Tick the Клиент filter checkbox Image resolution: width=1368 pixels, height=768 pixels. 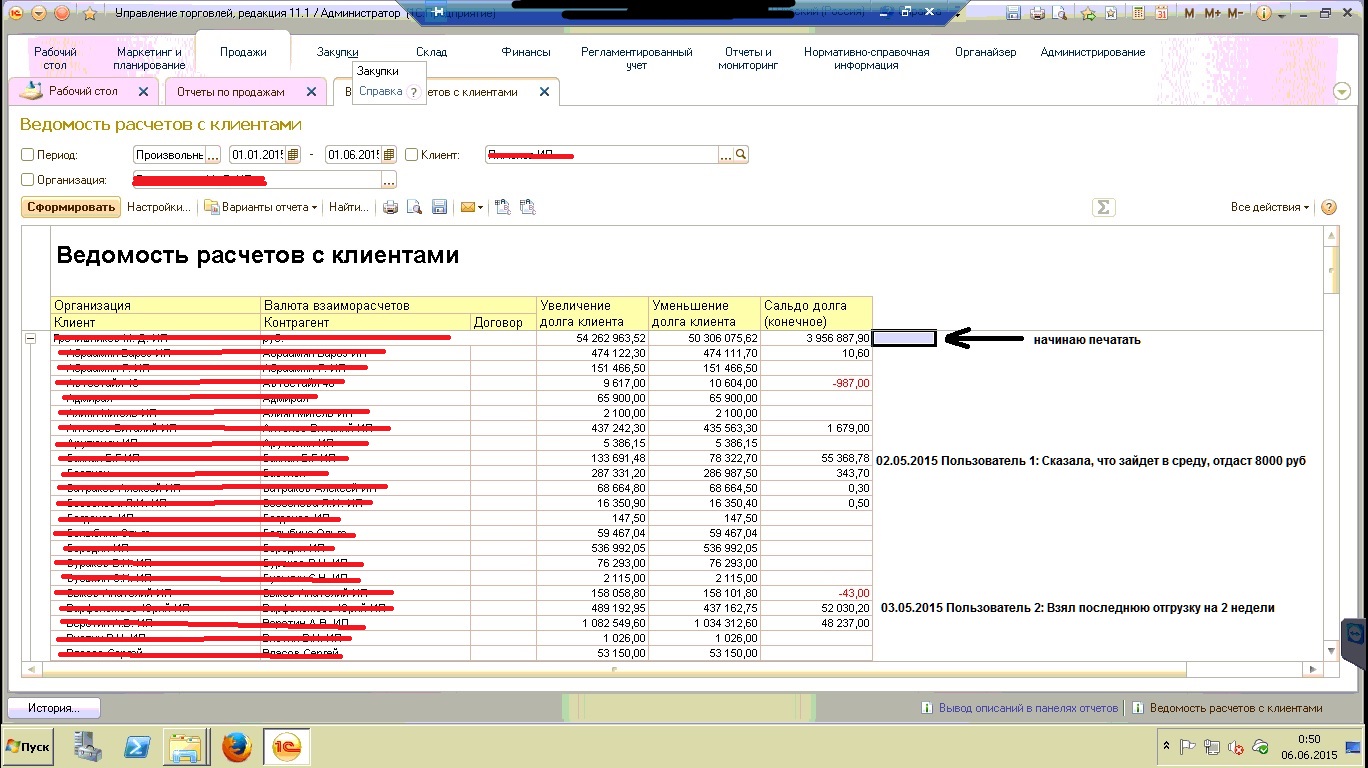click(412, 155)
